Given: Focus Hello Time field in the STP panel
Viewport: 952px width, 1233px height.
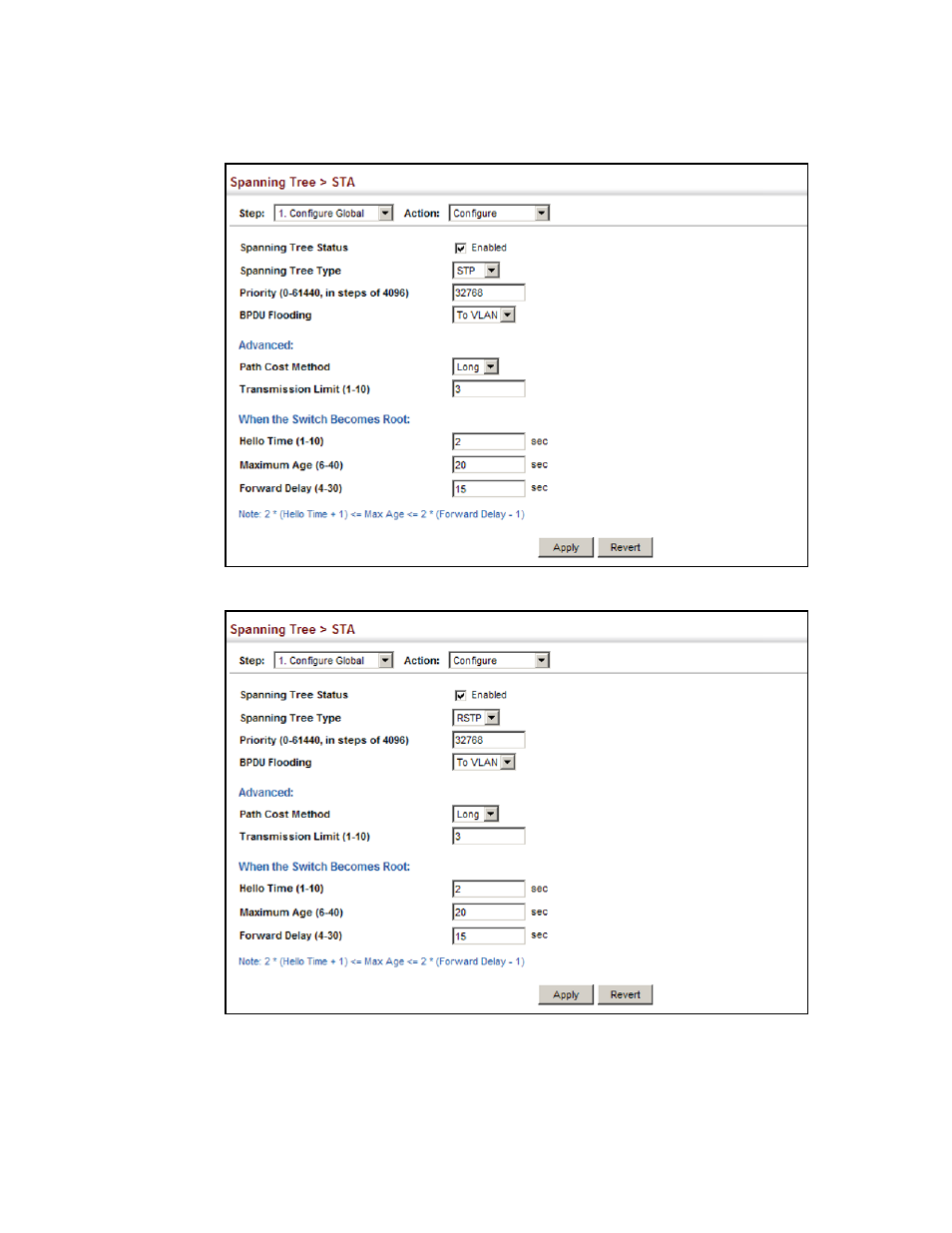Looking at the screenshot, I should point(489,441).
